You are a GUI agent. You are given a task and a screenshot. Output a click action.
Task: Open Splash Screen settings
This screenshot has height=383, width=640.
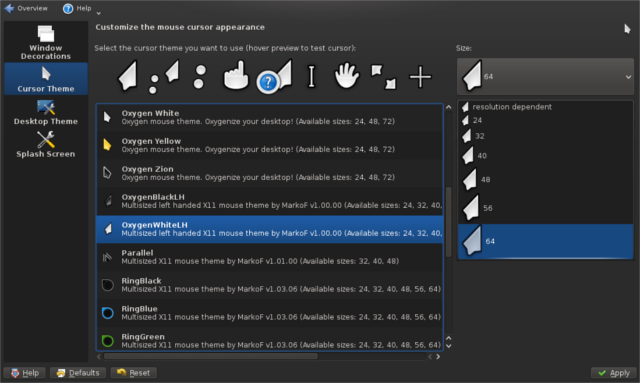[x=46, y=145]
